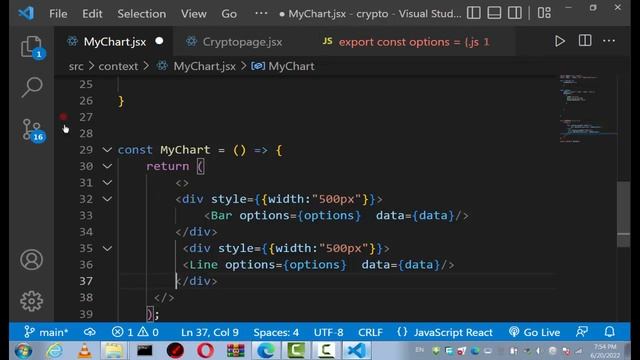
Task: Click the breakpoint dot at line 27
Action: coord(63,117)
